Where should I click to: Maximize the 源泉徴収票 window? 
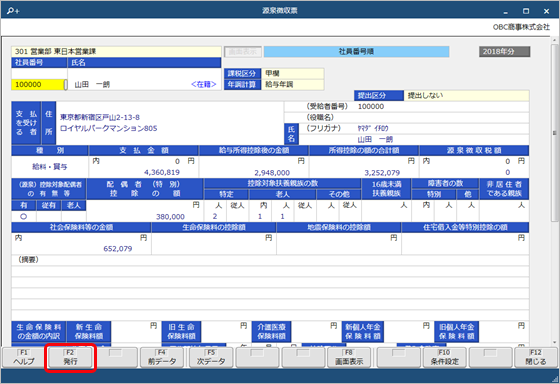pyautogui.click(x=526, y=11)
